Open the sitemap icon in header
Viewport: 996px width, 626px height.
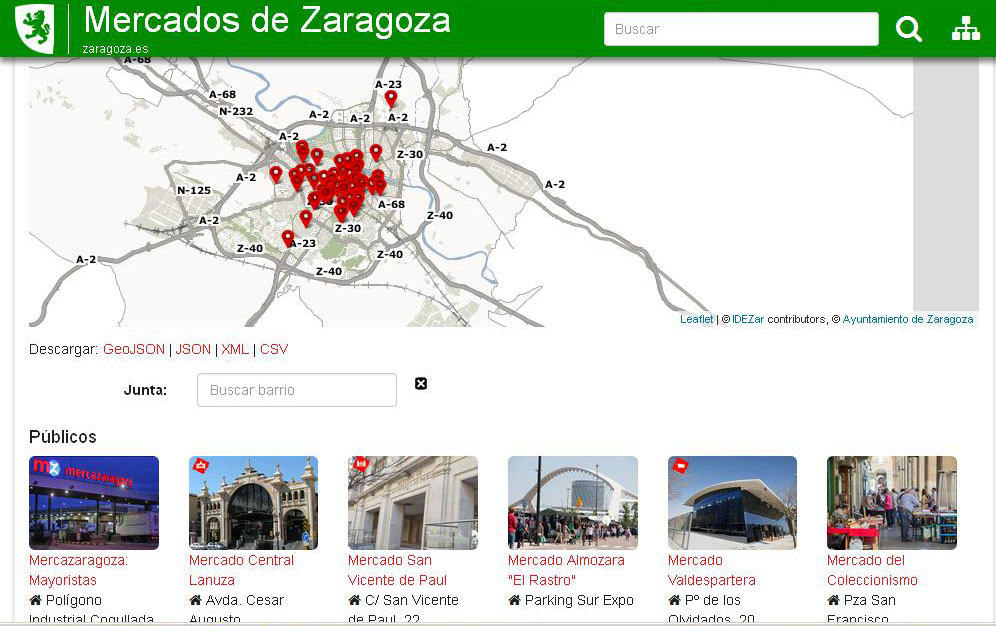point(965,29)
